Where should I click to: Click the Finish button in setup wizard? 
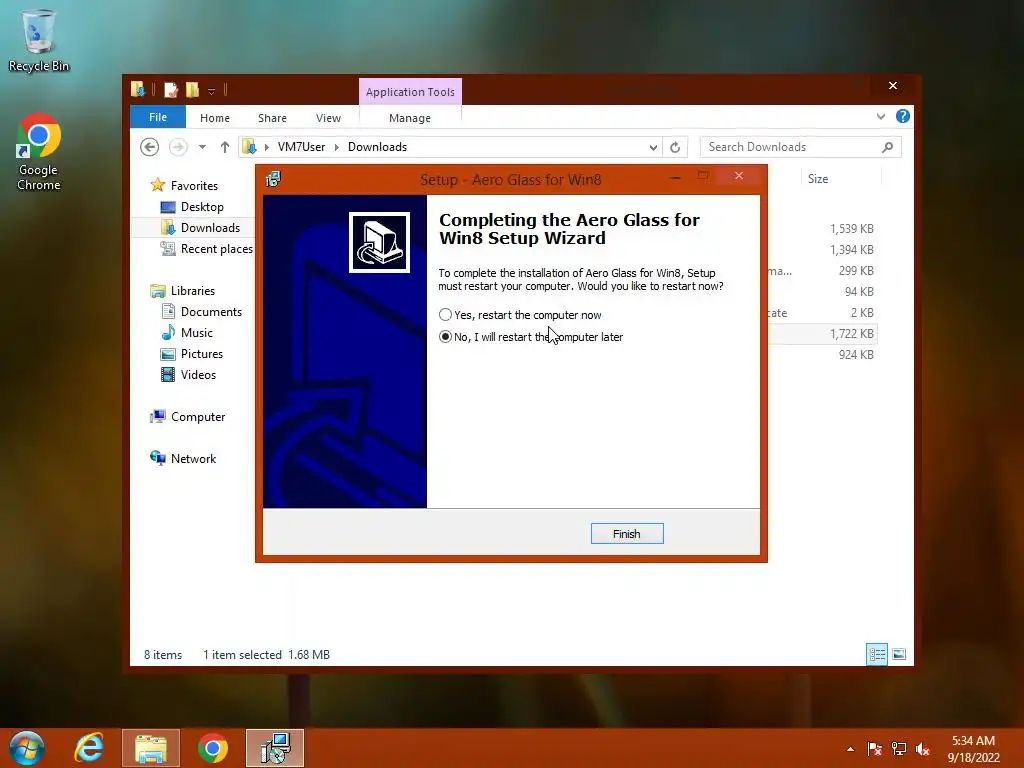627,534
